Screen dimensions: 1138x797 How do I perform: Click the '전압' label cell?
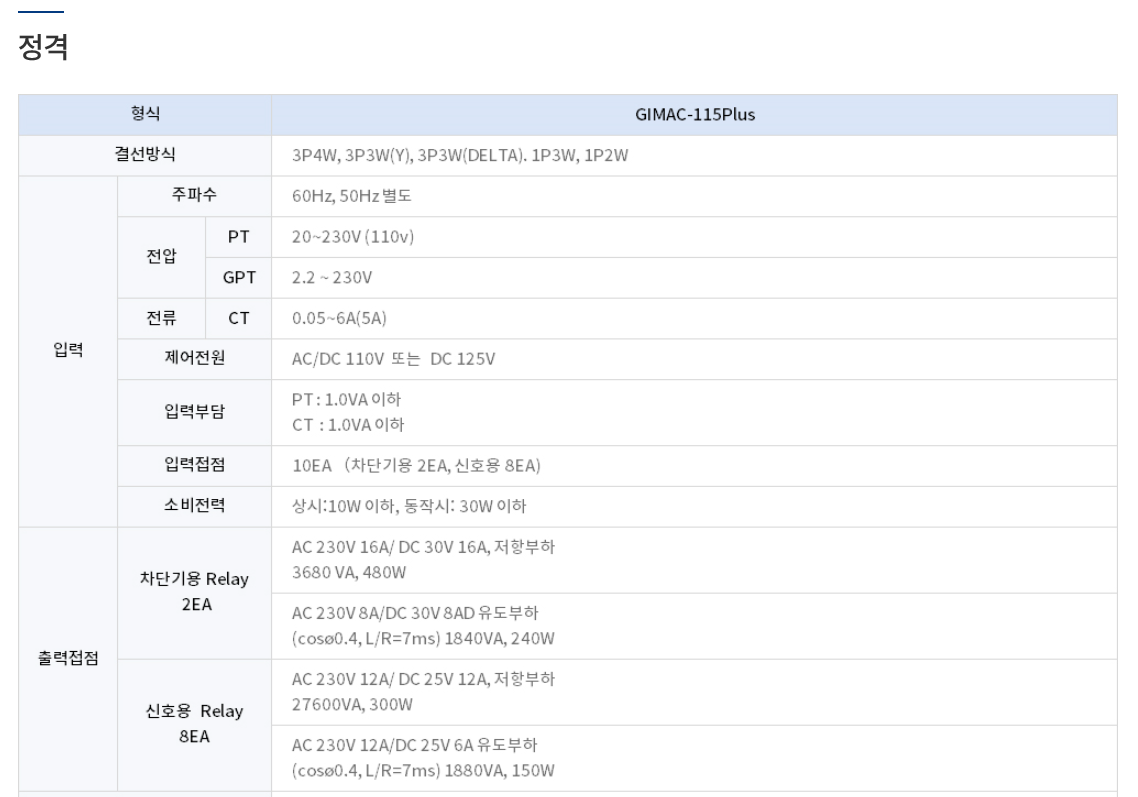point(161,257)
